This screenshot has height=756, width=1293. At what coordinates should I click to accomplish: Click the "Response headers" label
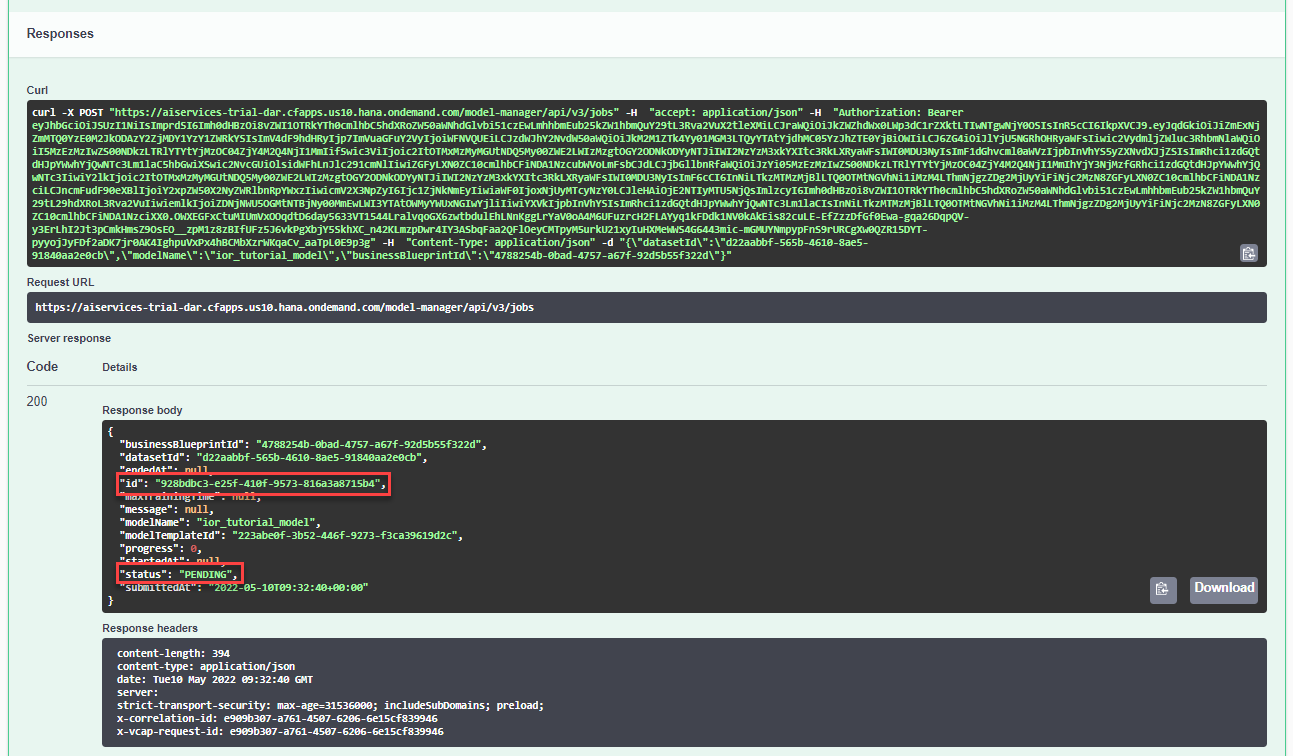pos(150,628)
